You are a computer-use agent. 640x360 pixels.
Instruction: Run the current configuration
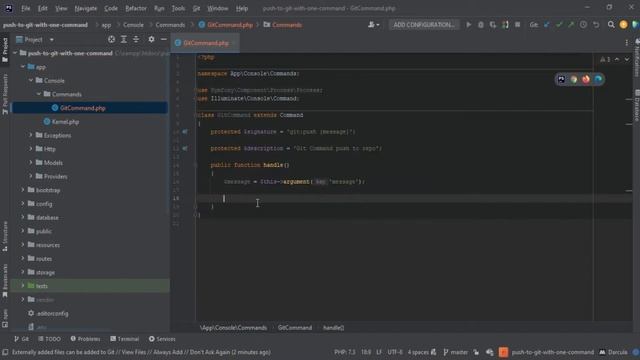click(x=469, y=25)
